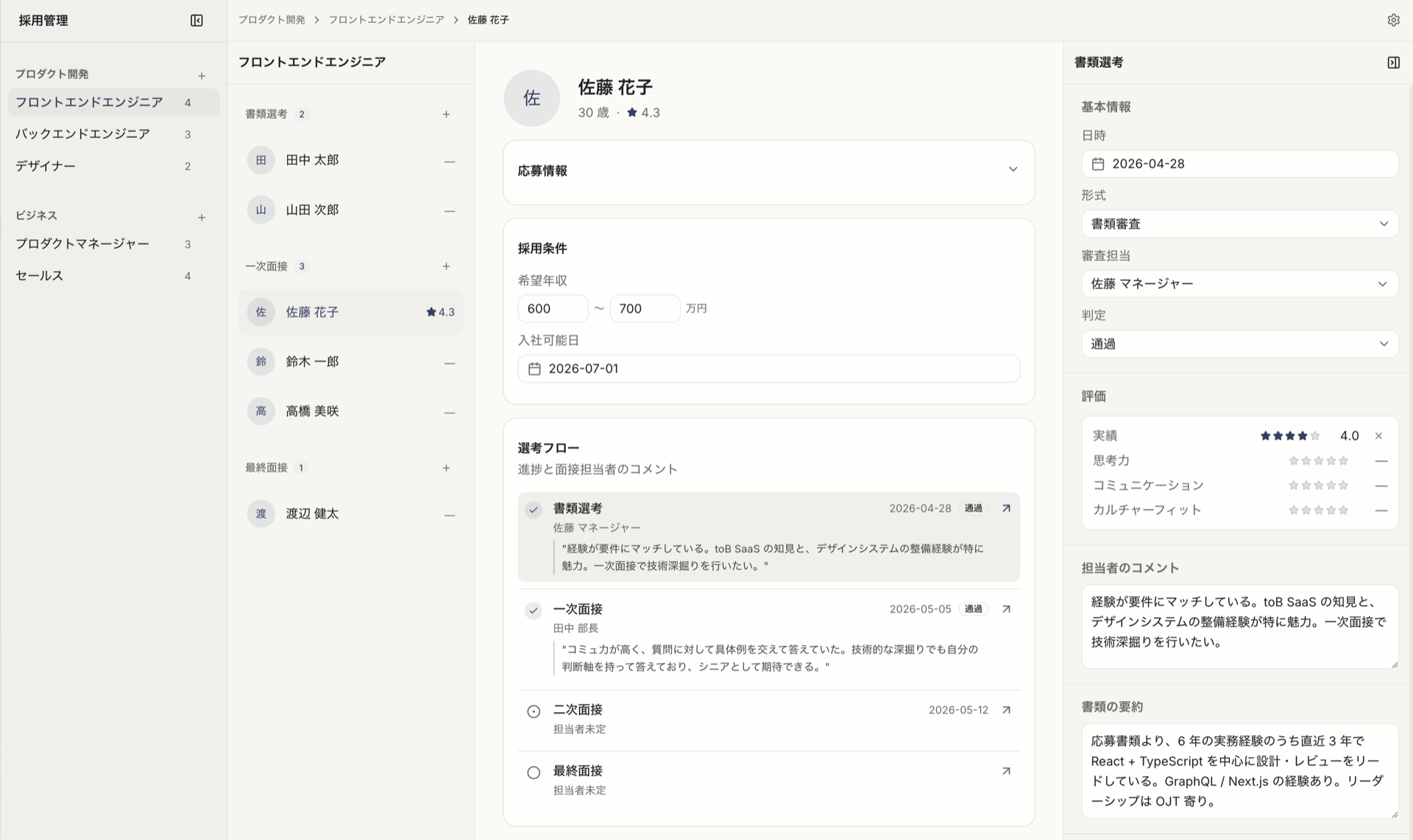Click the 一次面接 completed checkmark
Screen dimensions: 1413x840
coord(534,611)
